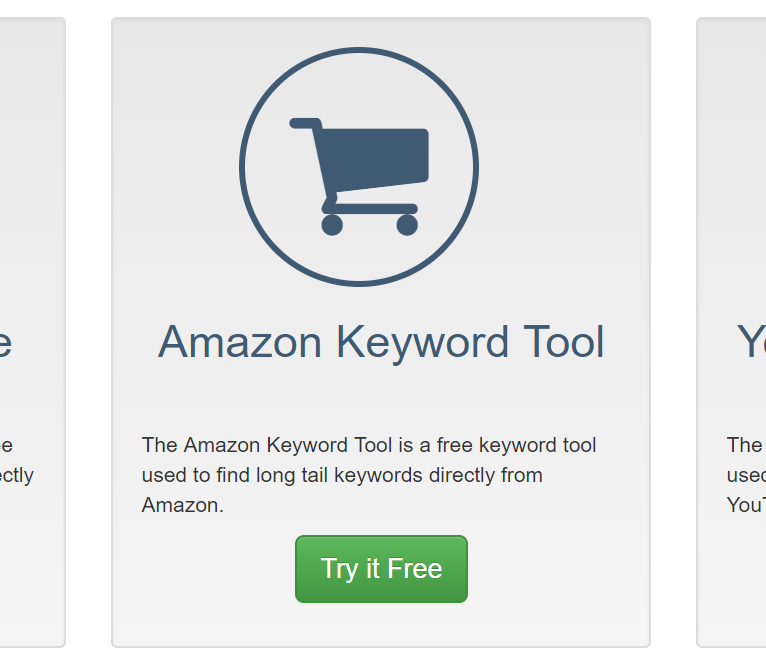Click the partially visible "Yo" heading at right

pos(751,342)
